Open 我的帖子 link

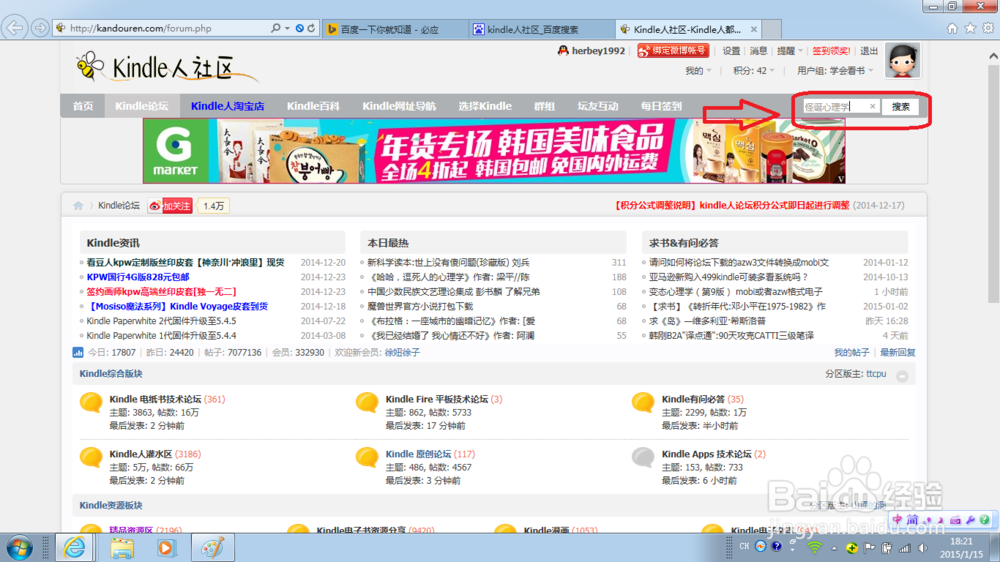[x=851, y=352]
